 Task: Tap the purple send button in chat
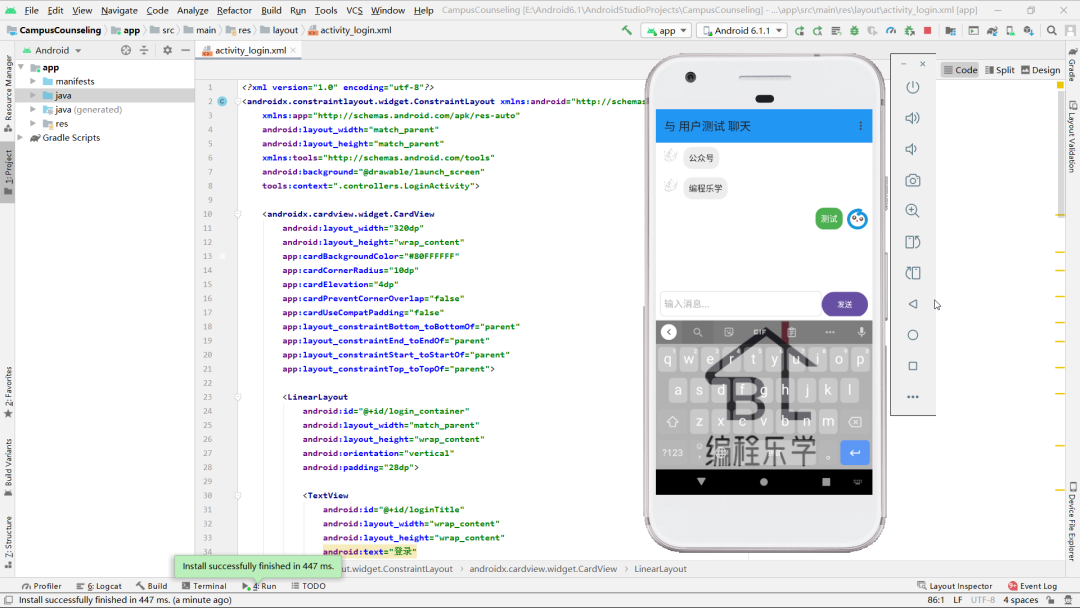pyautogui.click(x=844, y=304)
